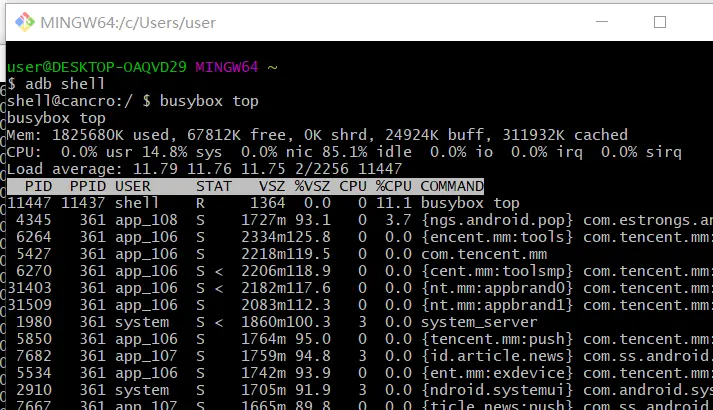This screenshot has width=713, height=410.
Task: Click the PID 5534 {ent.mm:exdevice} row
Action: click(x=360, y=373)
